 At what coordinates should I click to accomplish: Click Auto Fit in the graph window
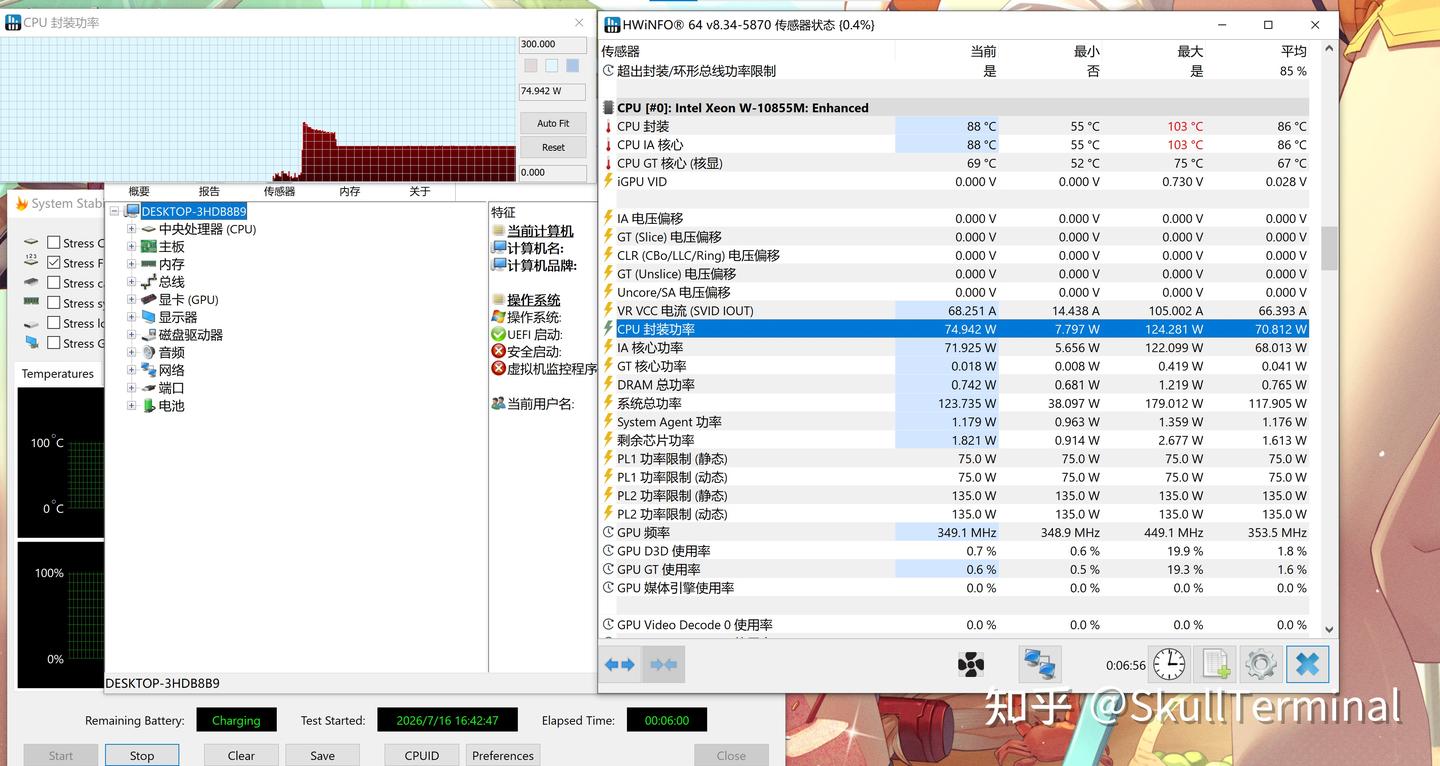tap(553, 123)
